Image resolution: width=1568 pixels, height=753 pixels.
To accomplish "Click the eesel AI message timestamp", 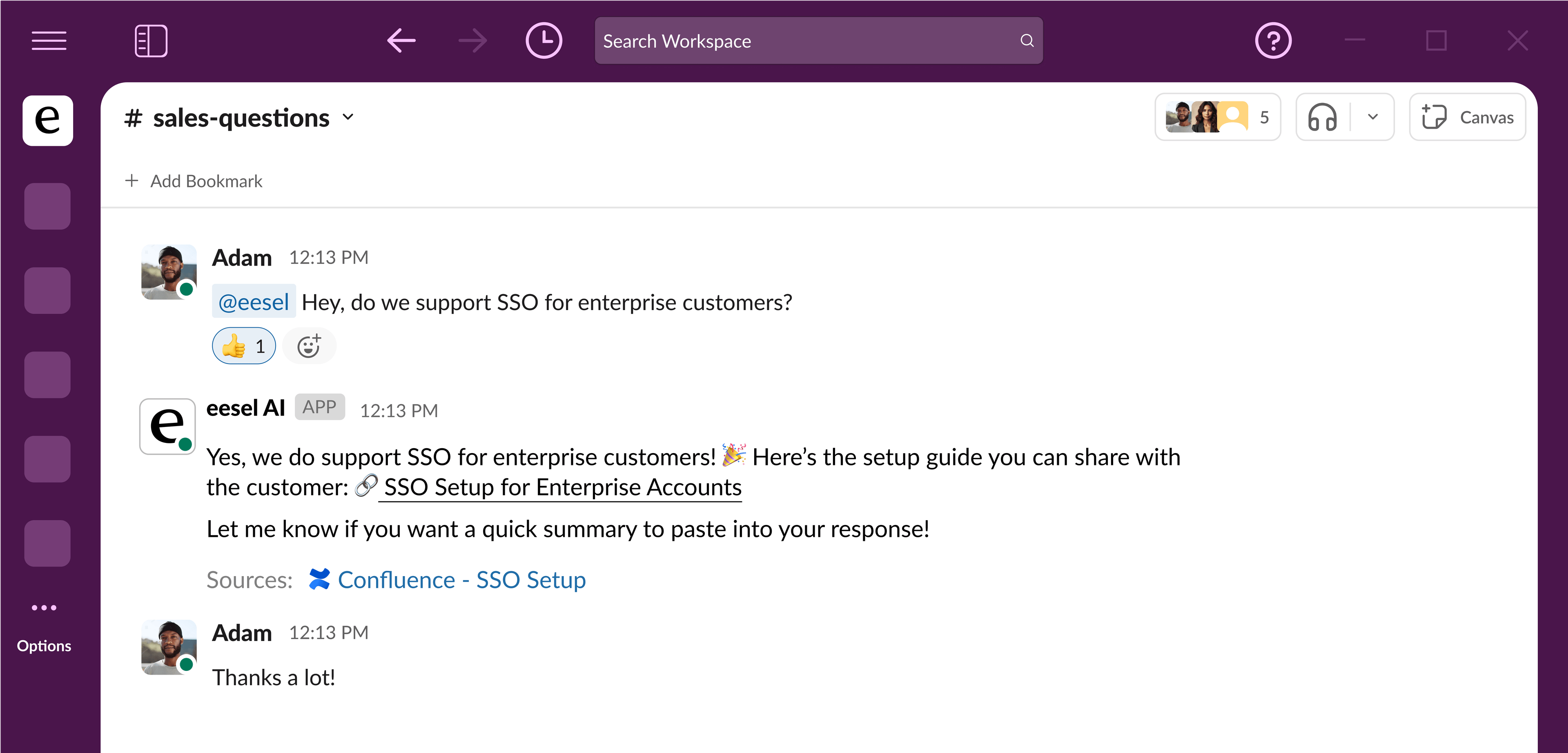I will click(399, 411).
